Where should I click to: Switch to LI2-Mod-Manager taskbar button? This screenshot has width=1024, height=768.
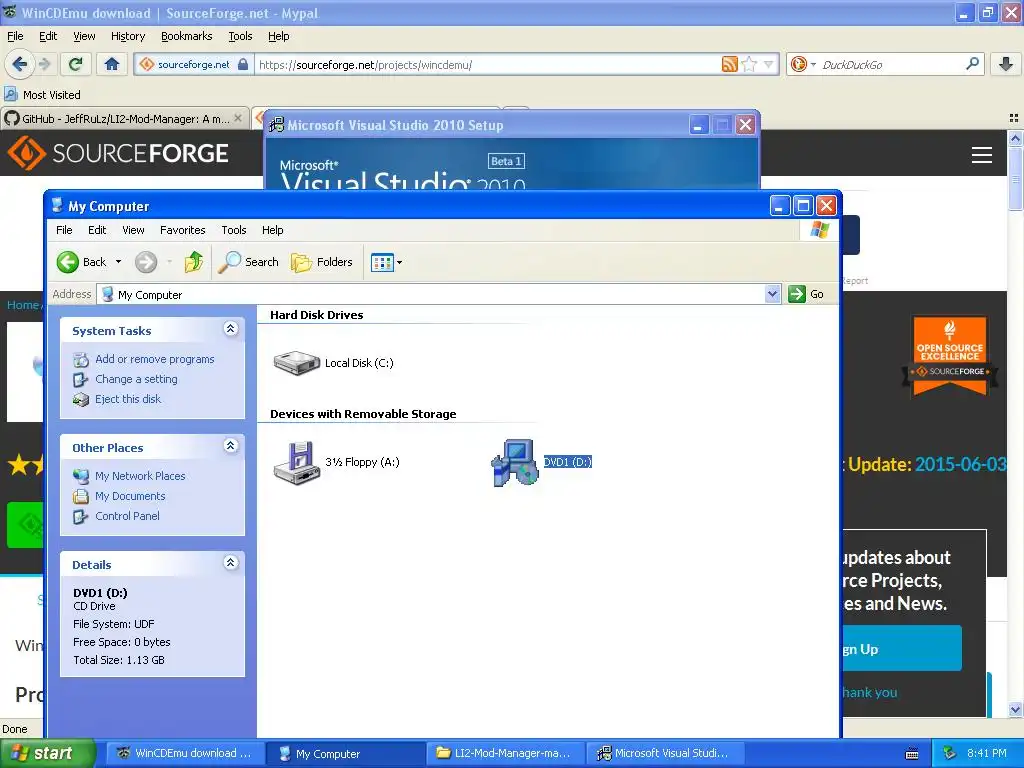505,753
